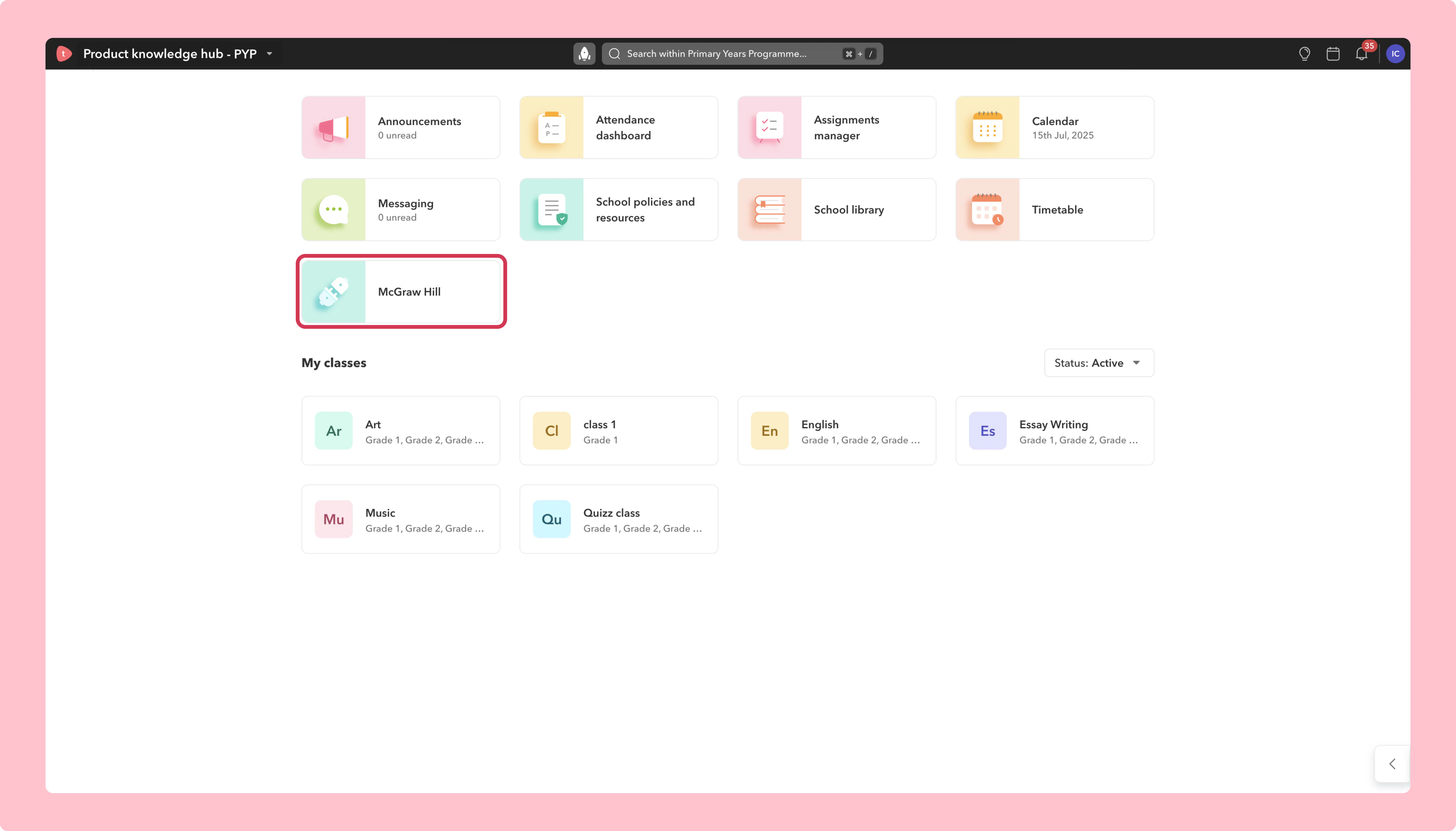Click the Toddle logo icon
Image resolution: width=1456 pixels, height=831 pixels.
64,54
